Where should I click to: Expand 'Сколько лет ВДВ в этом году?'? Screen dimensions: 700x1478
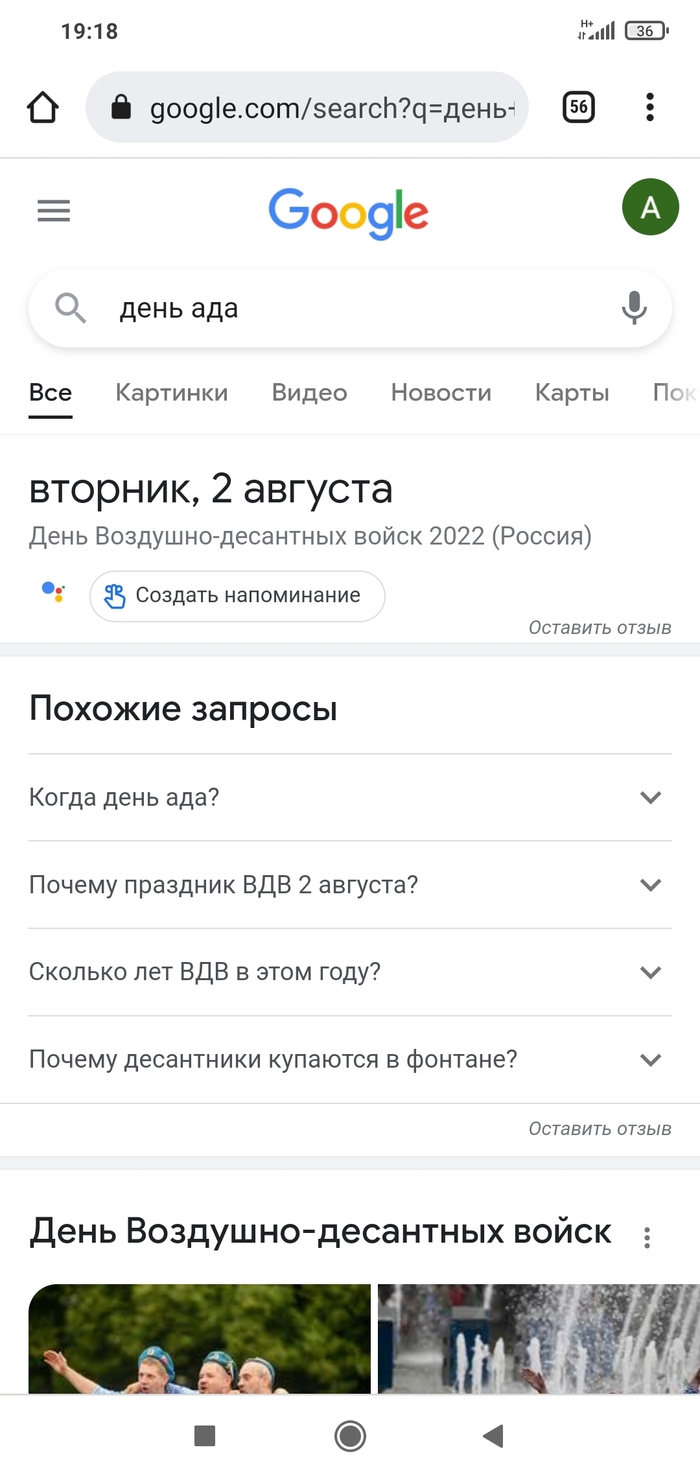pos(650,972)
